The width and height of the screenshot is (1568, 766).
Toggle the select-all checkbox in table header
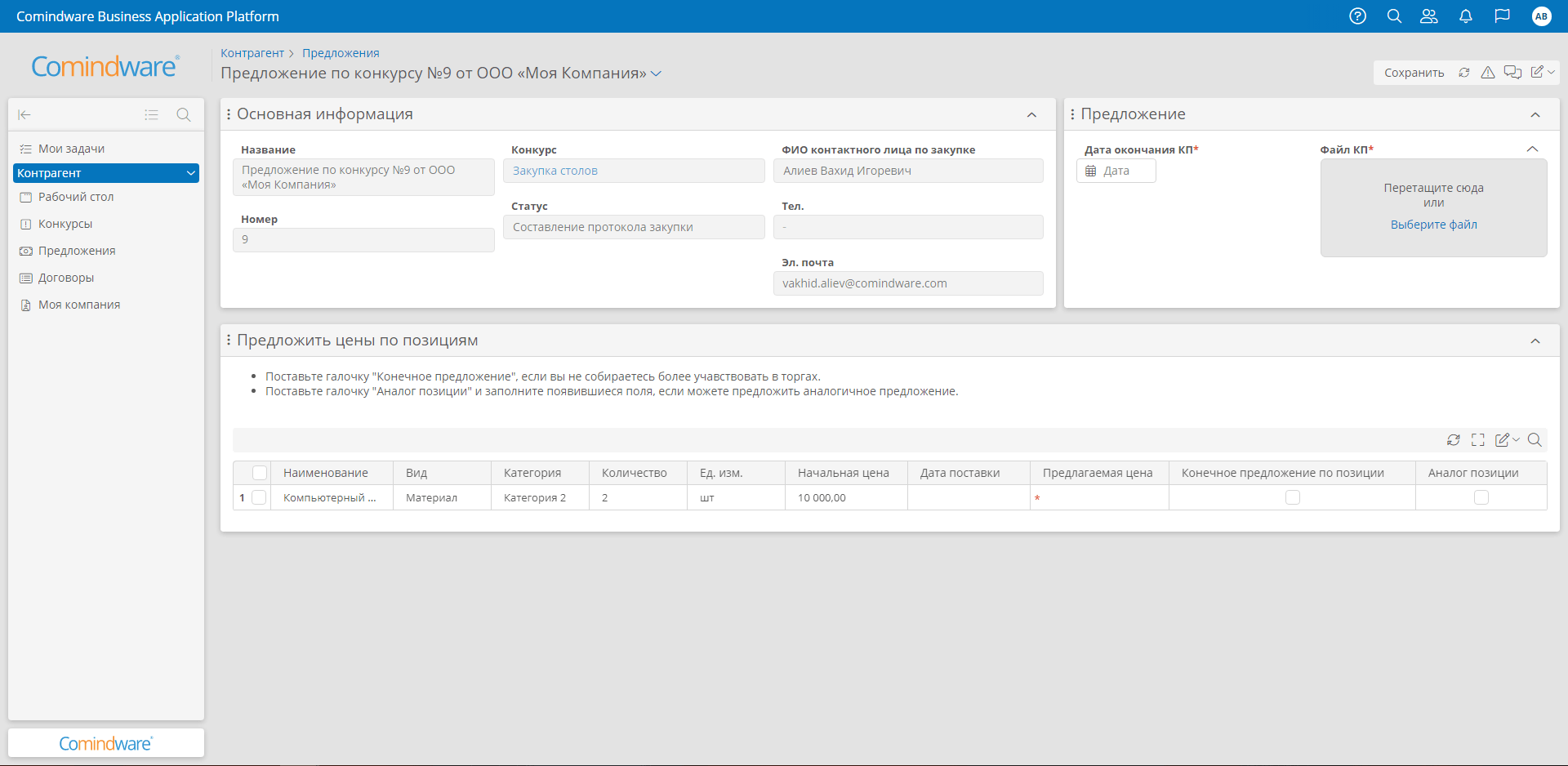click(260, 473)
